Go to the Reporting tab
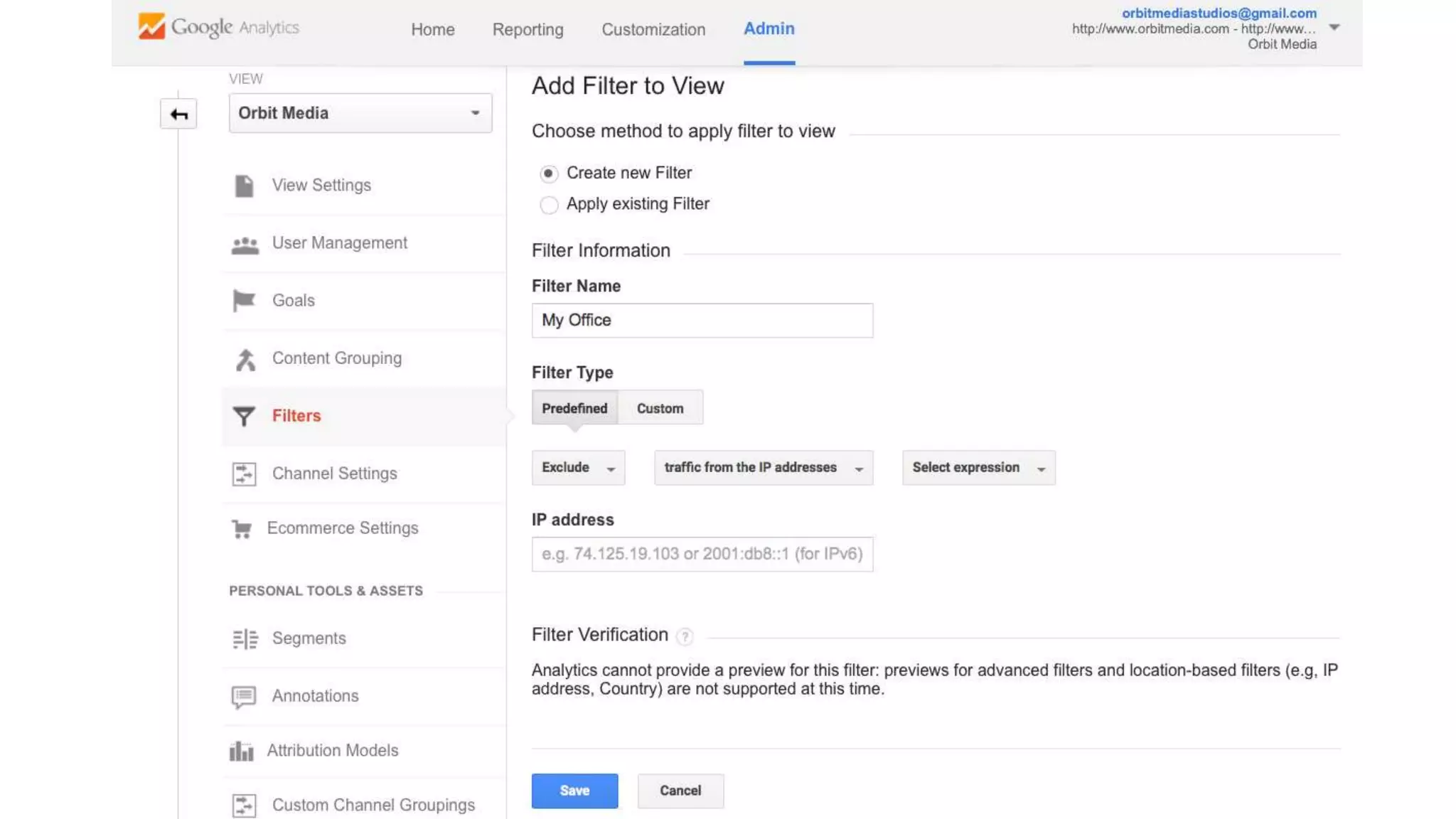The width and height of the screenshot is (1456, 819). (528, 29)
